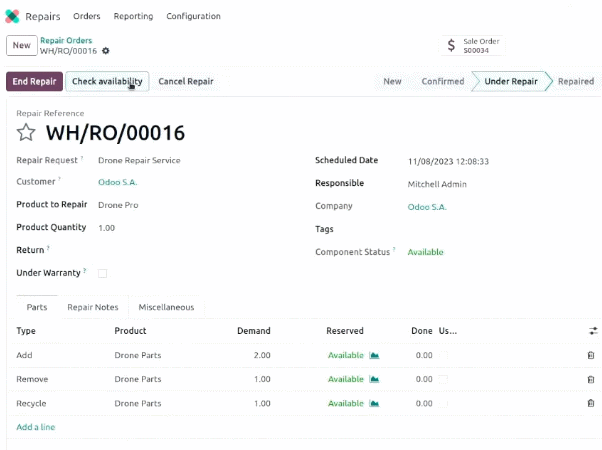Screen dimensions: 602x450
Task: Delete the Recycle Drone Parts line
Action: pyautogui.click(x=591, y=403)
